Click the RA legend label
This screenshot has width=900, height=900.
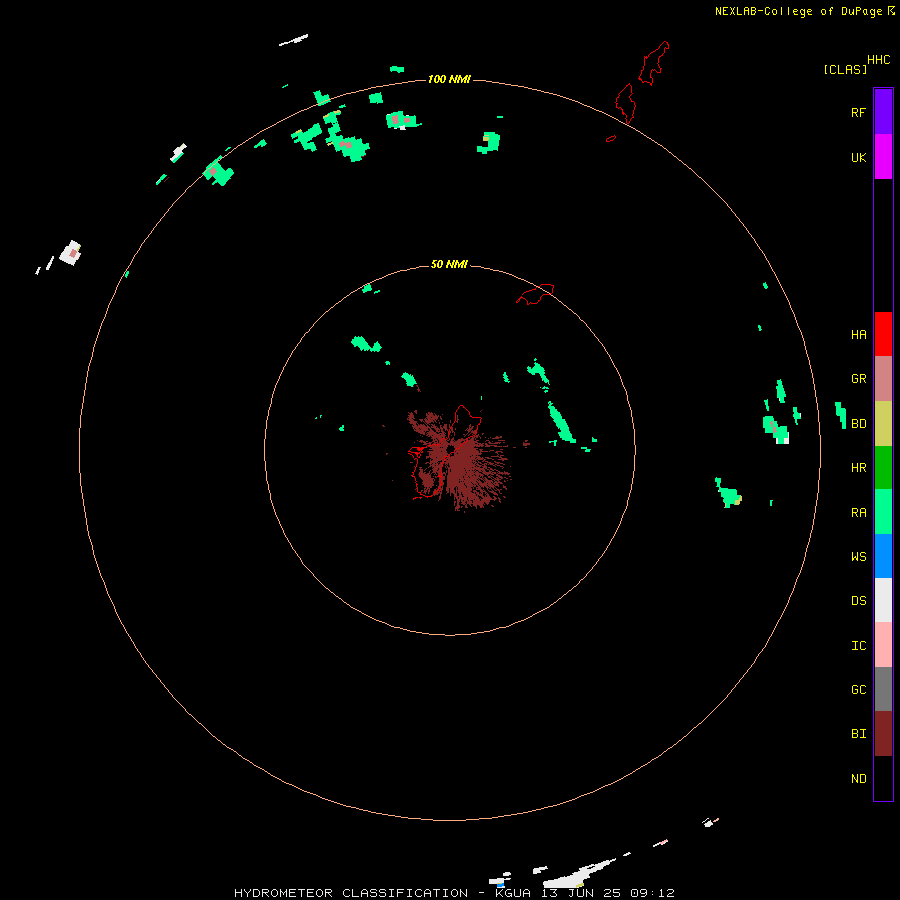[858, 513]
